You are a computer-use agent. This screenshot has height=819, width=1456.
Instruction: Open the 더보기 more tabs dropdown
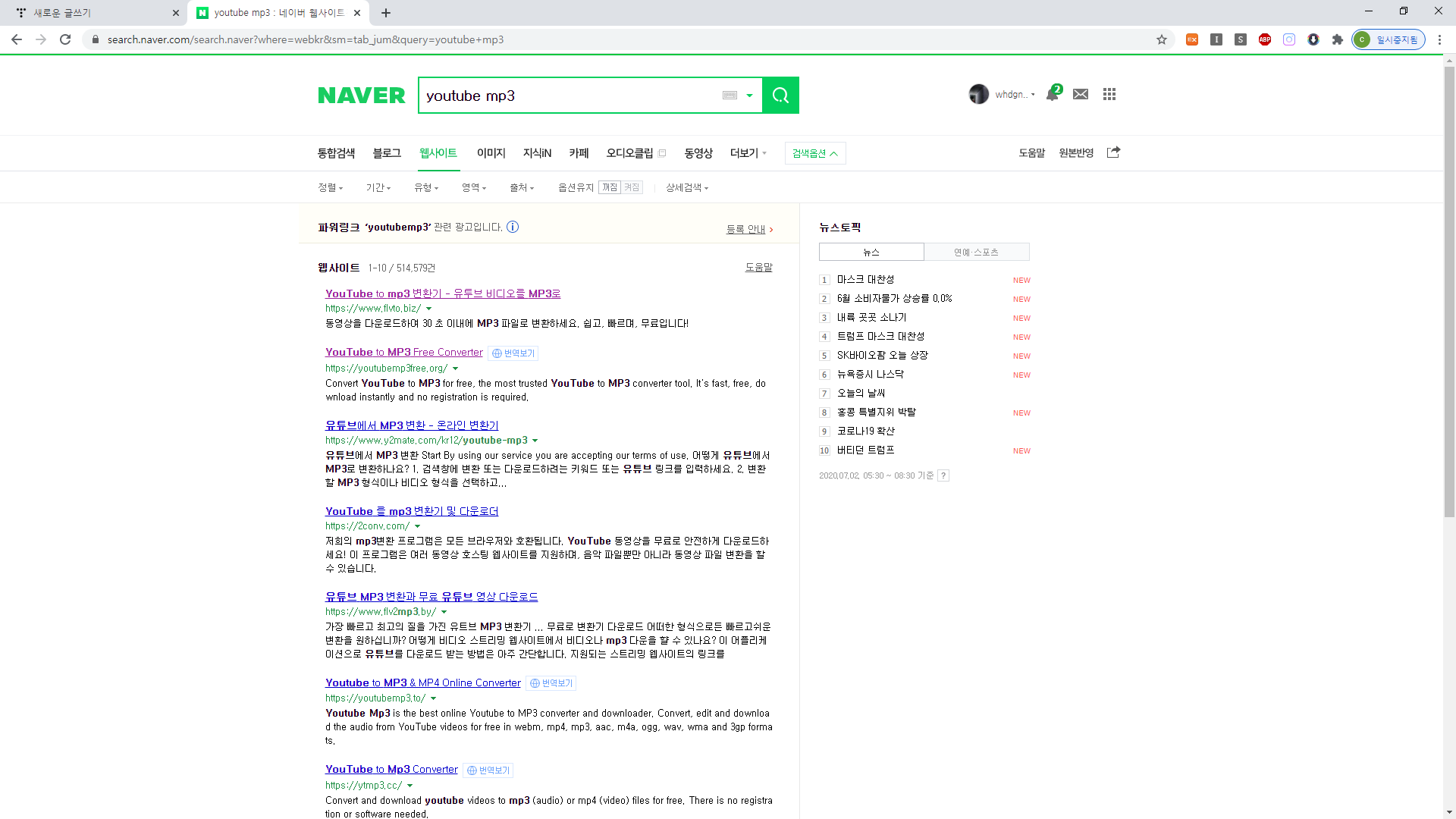click(x=748, y=153)
